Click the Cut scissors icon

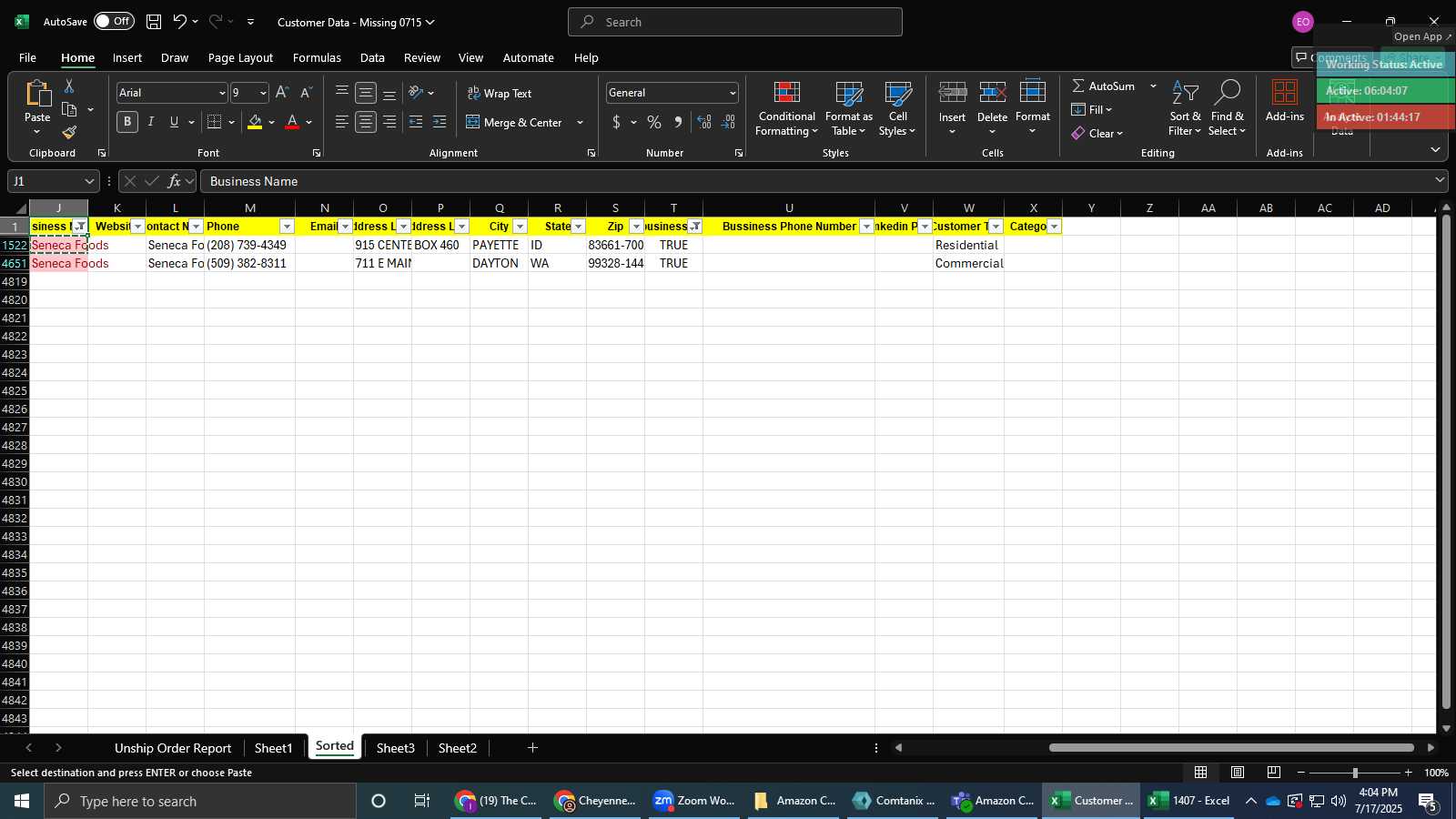click(x=69, y=86)
